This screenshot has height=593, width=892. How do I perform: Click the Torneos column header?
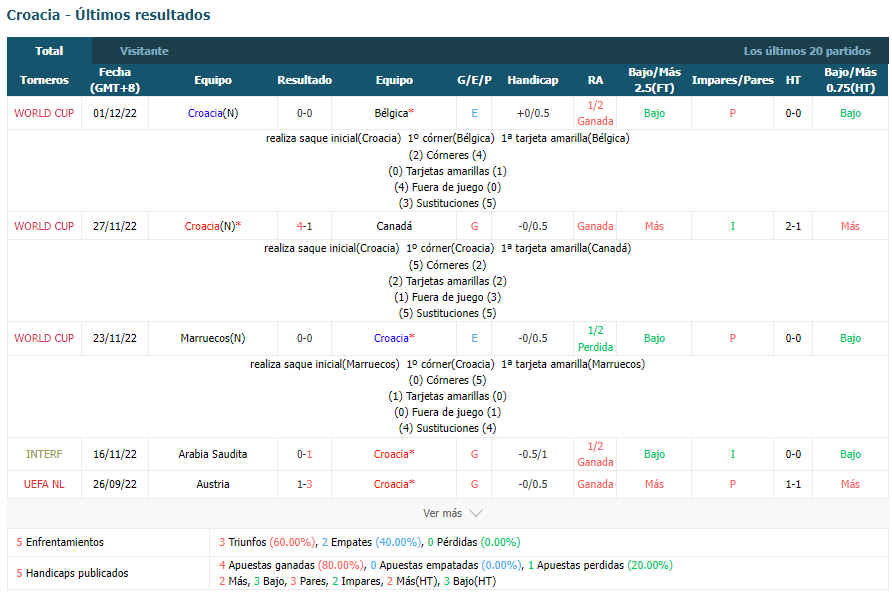[44, 80]
